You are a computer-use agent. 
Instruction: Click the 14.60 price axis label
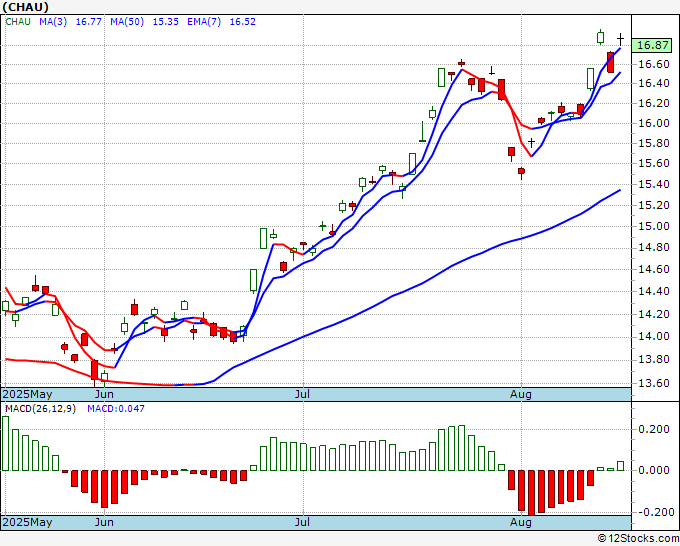(654, 269)
